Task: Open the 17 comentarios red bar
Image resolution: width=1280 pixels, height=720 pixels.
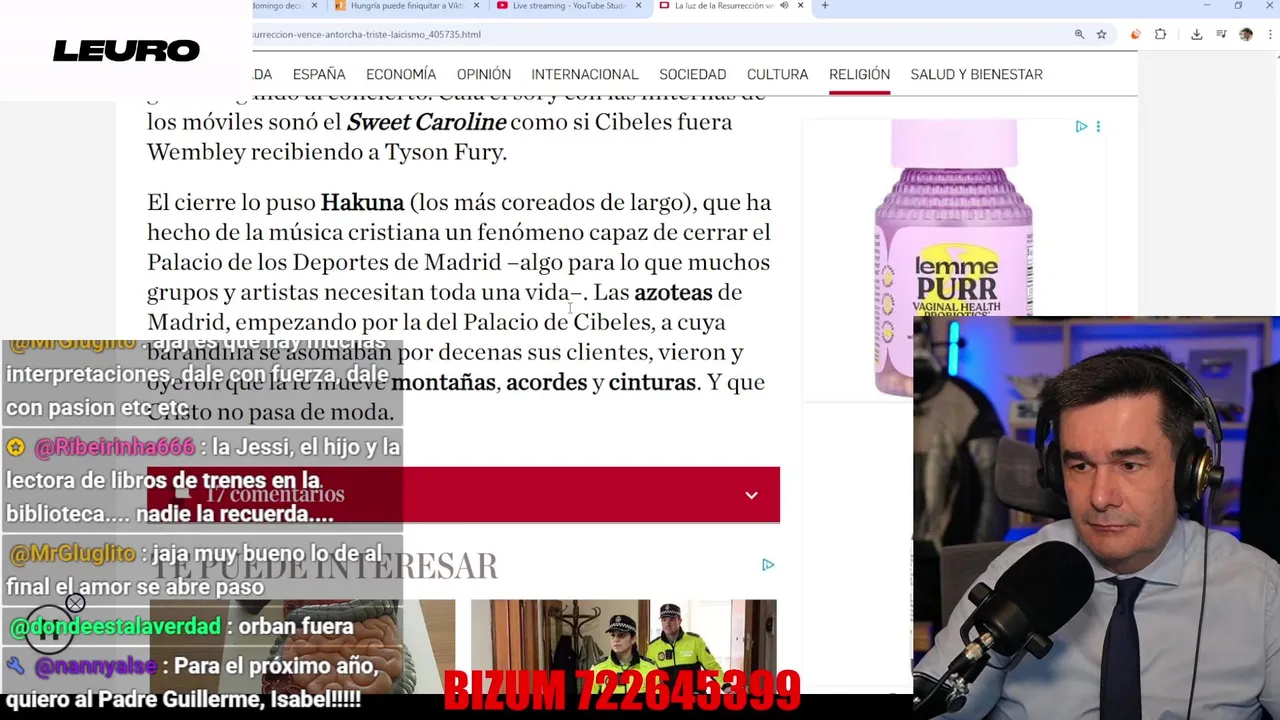Action: [463, 495]
